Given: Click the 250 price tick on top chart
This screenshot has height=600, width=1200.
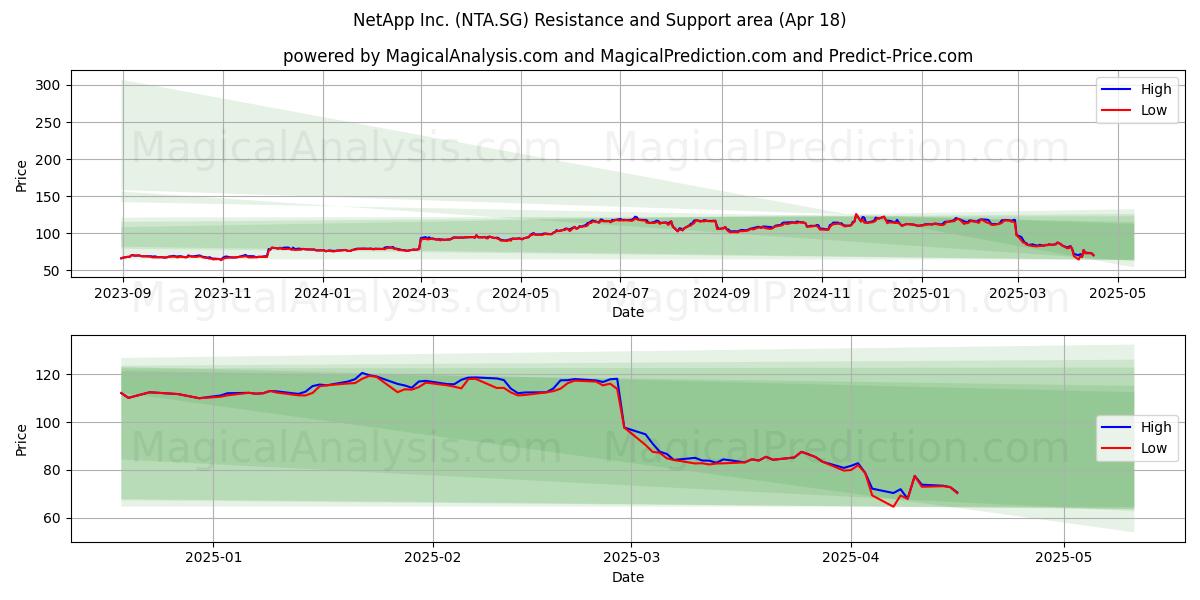Looking at the screenshot, I should click(x=50, y=123).
